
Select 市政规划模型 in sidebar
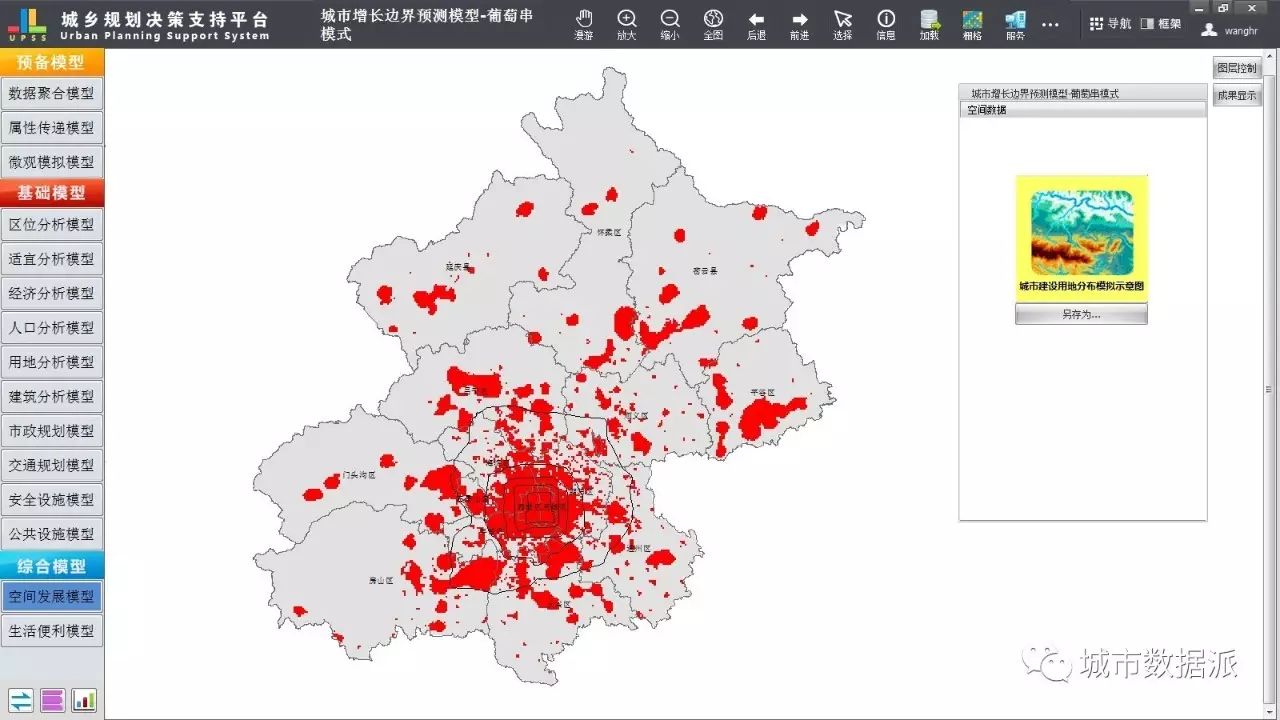(52, 431)
